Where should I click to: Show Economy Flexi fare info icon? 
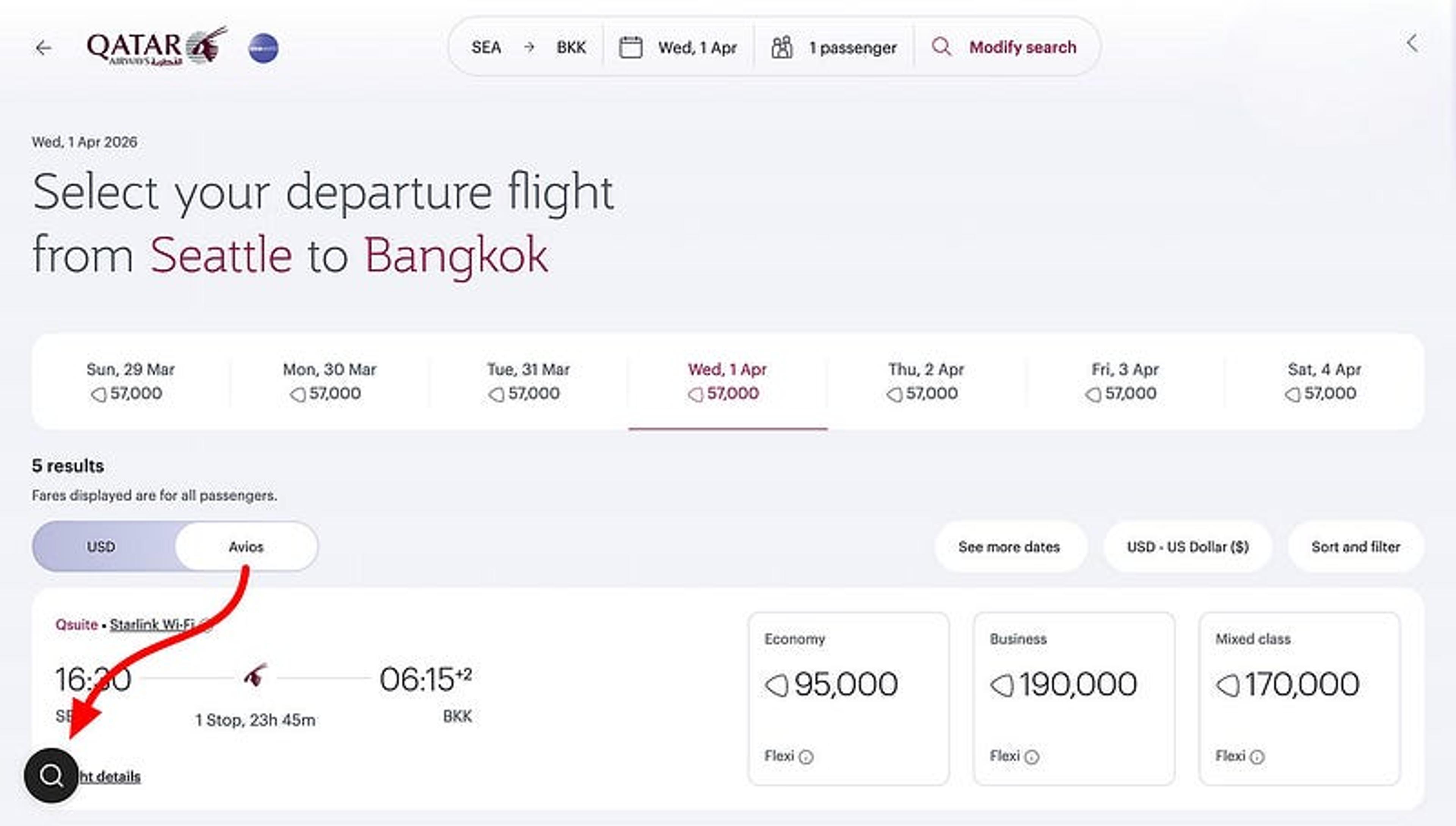pos(806,757)
